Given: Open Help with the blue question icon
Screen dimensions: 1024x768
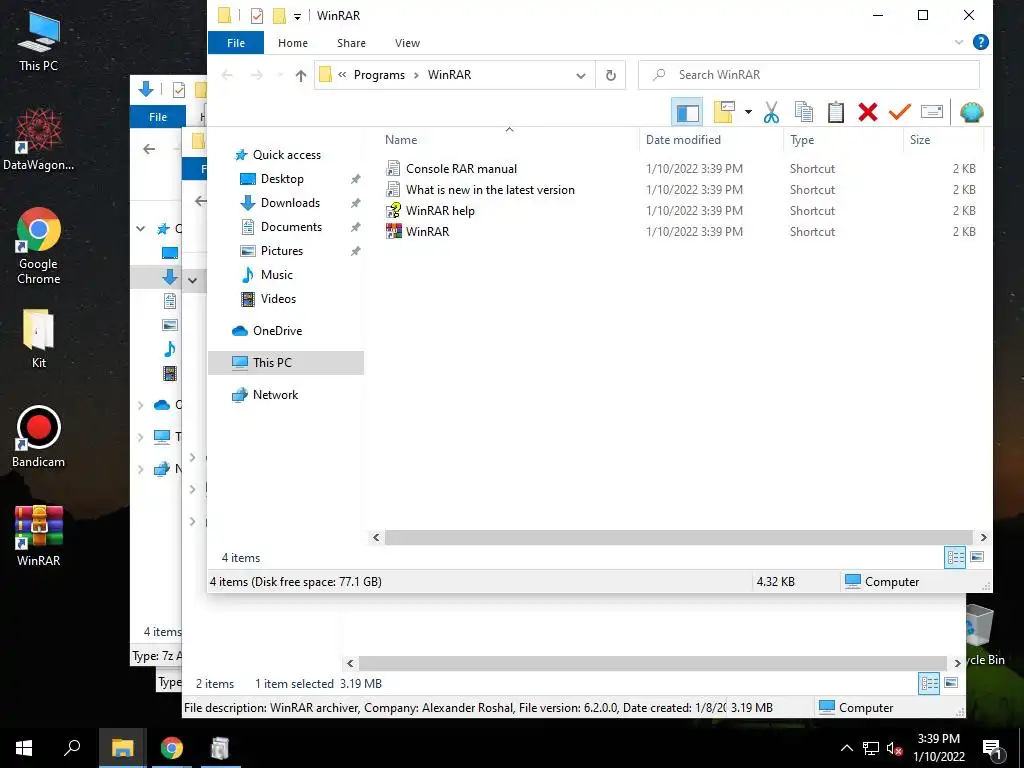Looking at the screenshot, I should pyautogui.click(x=980, y=42).
